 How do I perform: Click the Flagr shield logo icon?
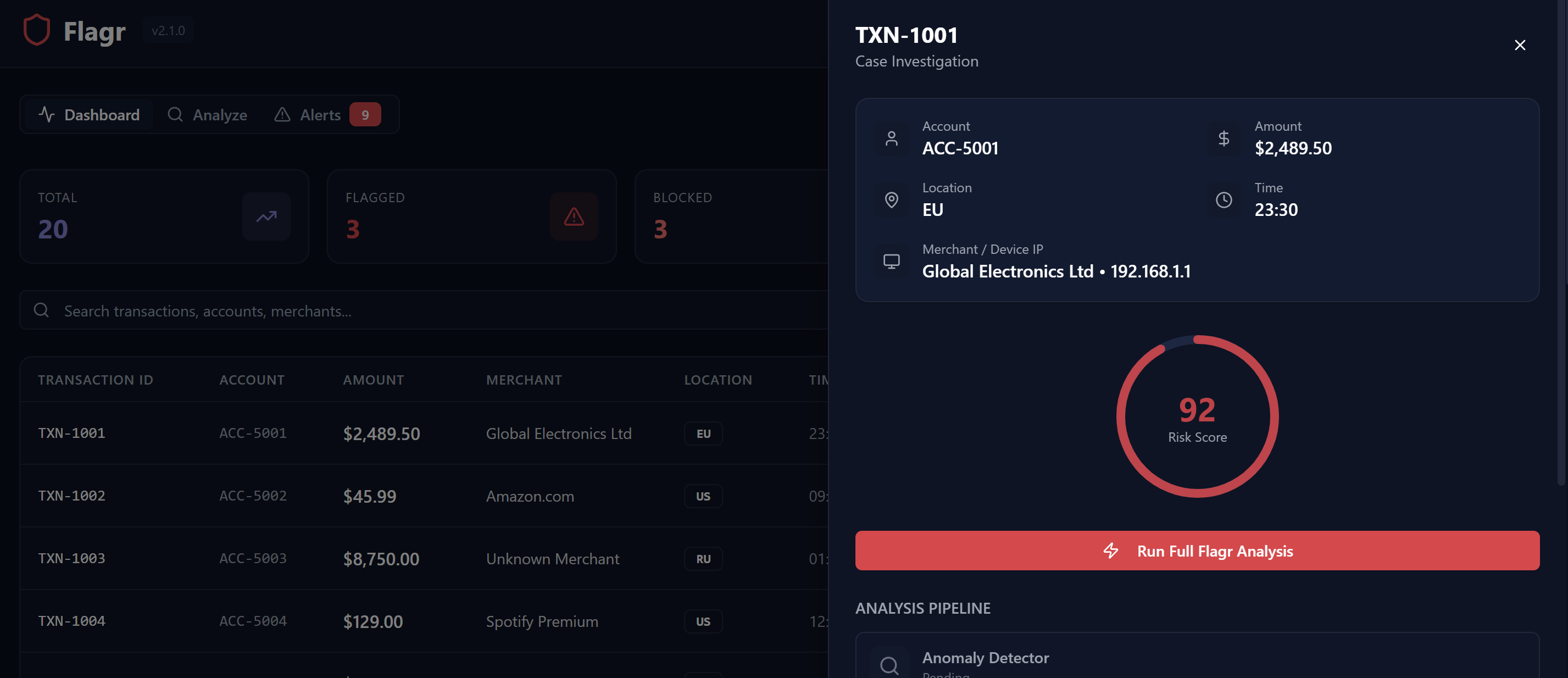coord(36,30)
